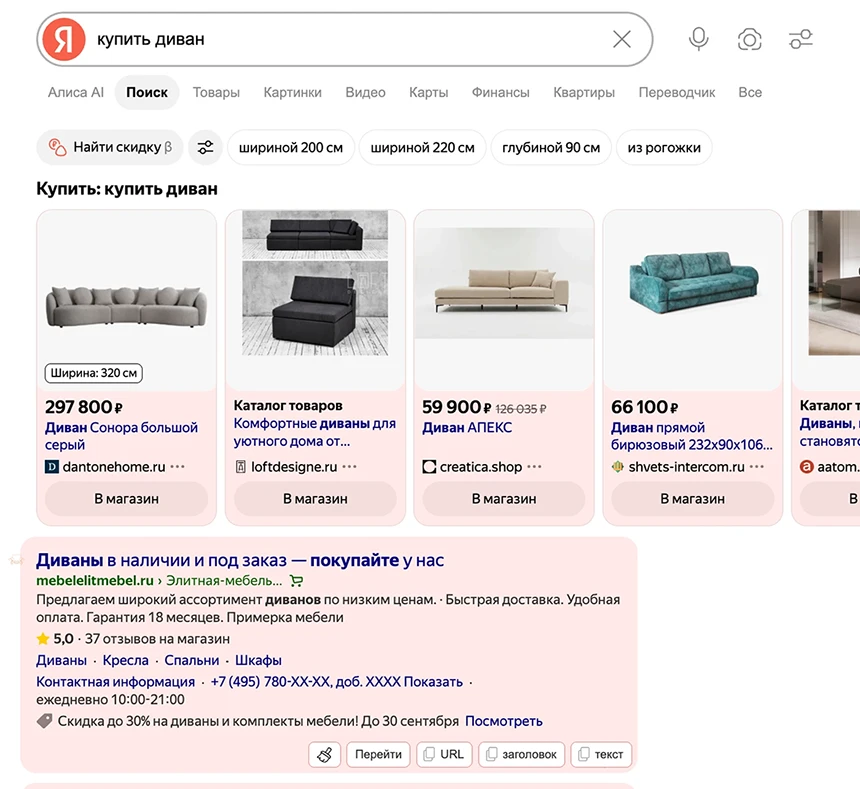Click the Найти скидку chip
860x789 pixels.
110,147
